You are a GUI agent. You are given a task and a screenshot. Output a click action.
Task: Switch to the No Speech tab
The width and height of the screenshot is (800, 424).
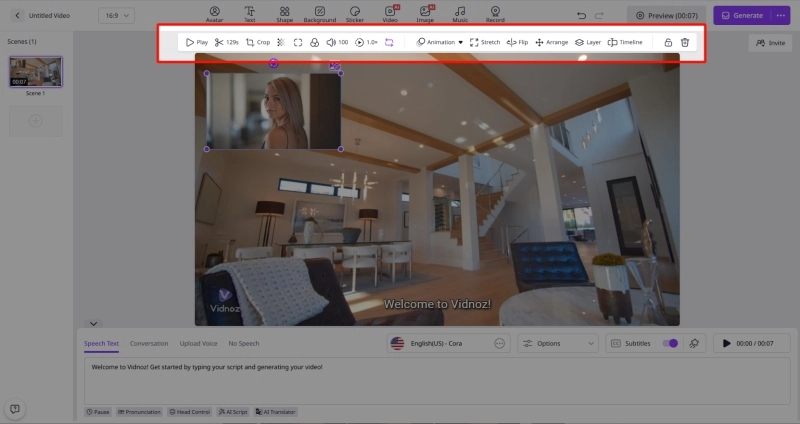click(x=244, y=343)
